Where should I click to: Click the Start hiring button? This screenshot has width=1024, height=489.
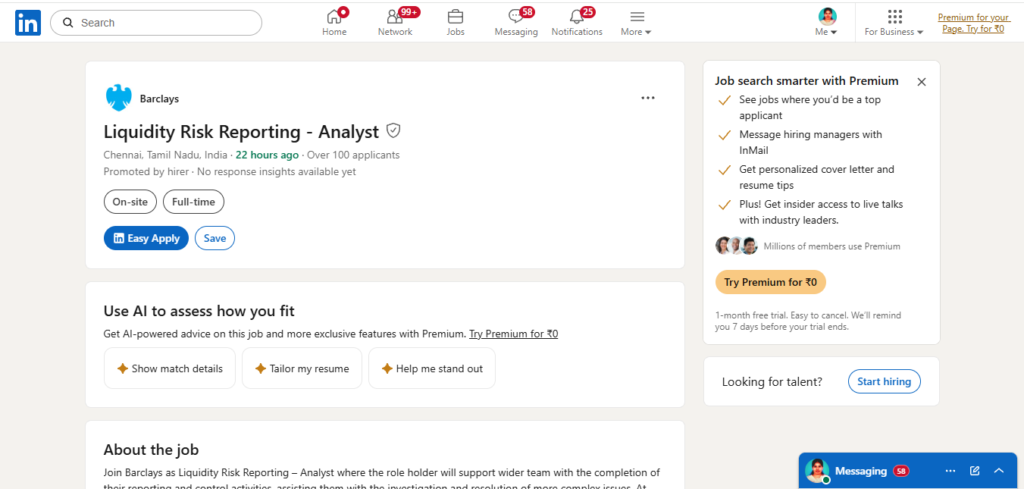(884, 382)
